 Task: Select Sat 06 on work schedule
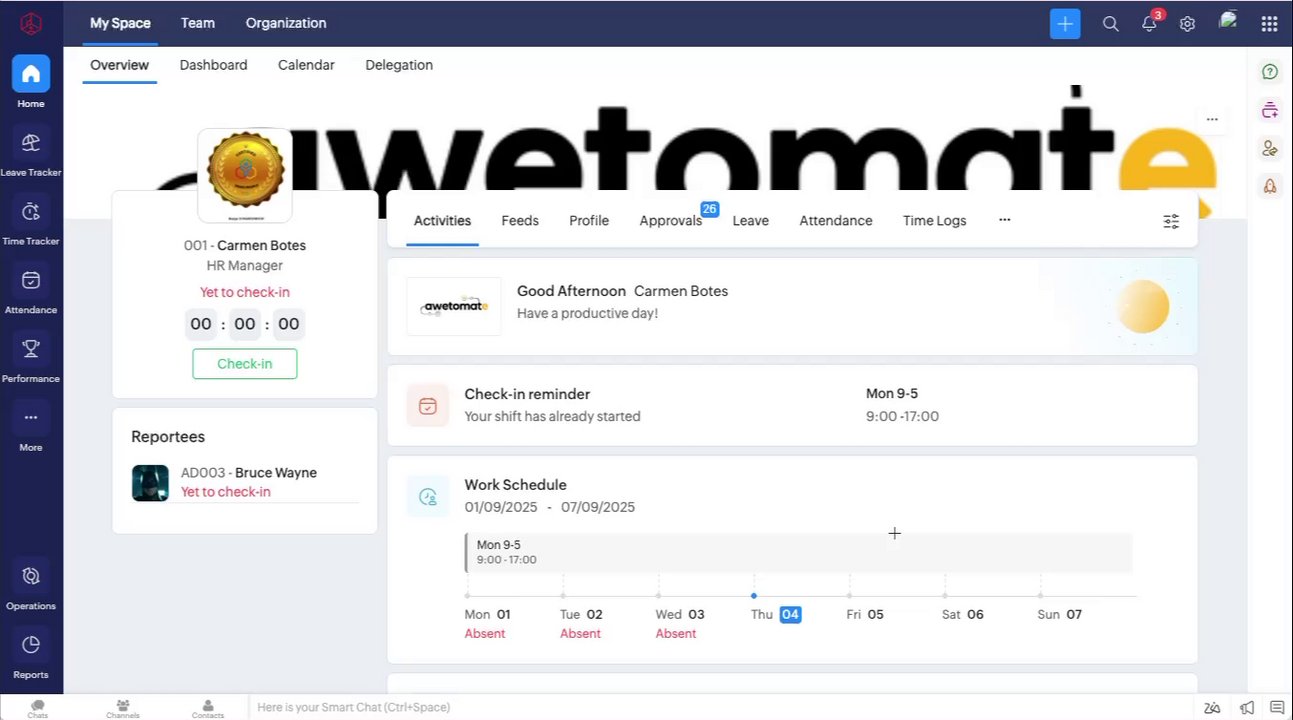click(x=963, y=614)
